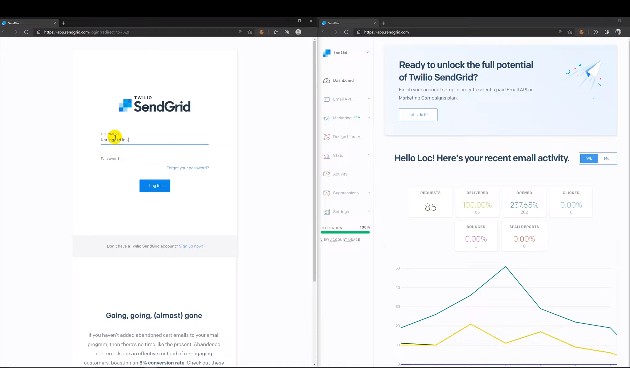Click the password field on the login form
Screen dimensions: 630x368
(155, 159)
